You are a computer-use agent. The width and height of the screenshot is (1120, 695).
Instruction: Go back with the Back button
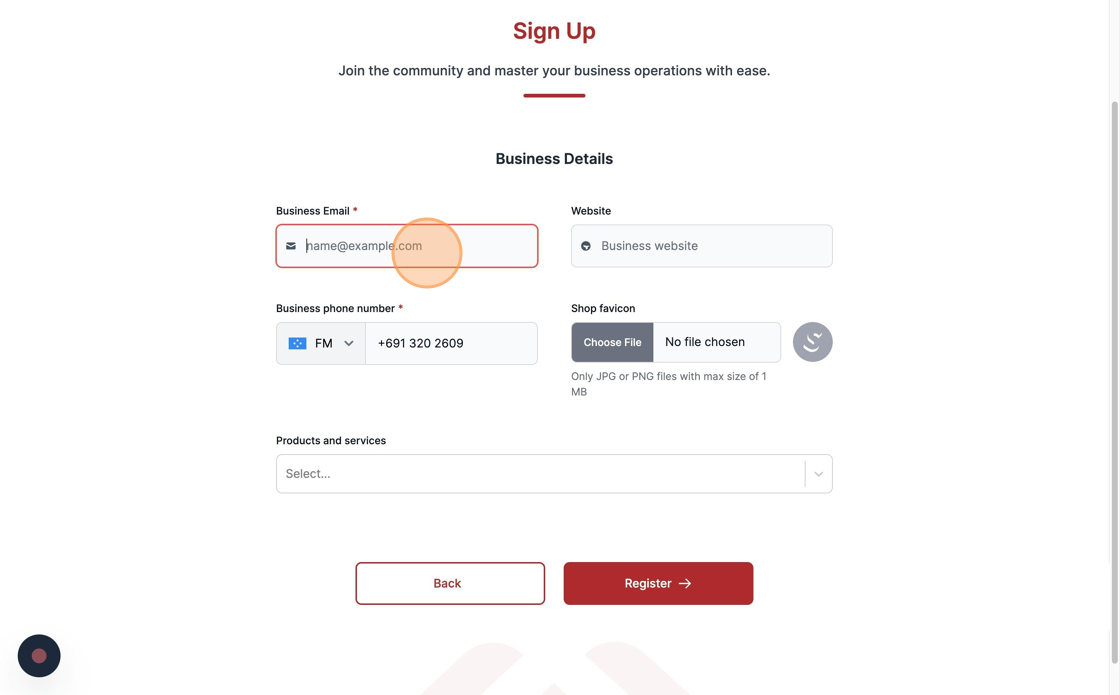pyautogui.click(x=450, y=584)
